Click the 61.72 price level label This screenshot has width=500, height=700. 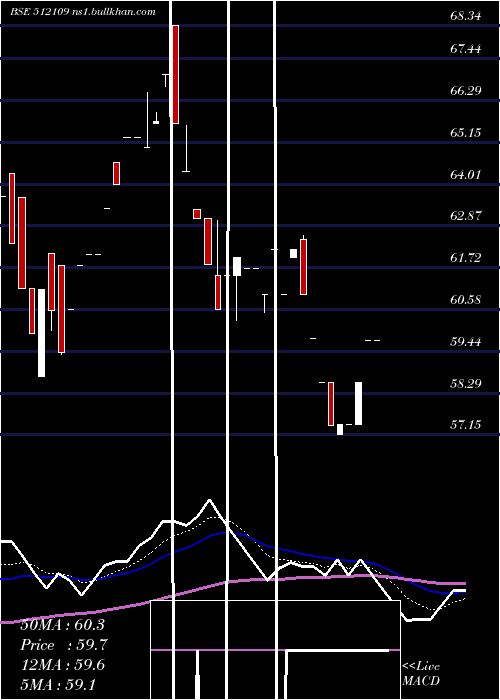[x=466, y=258]
